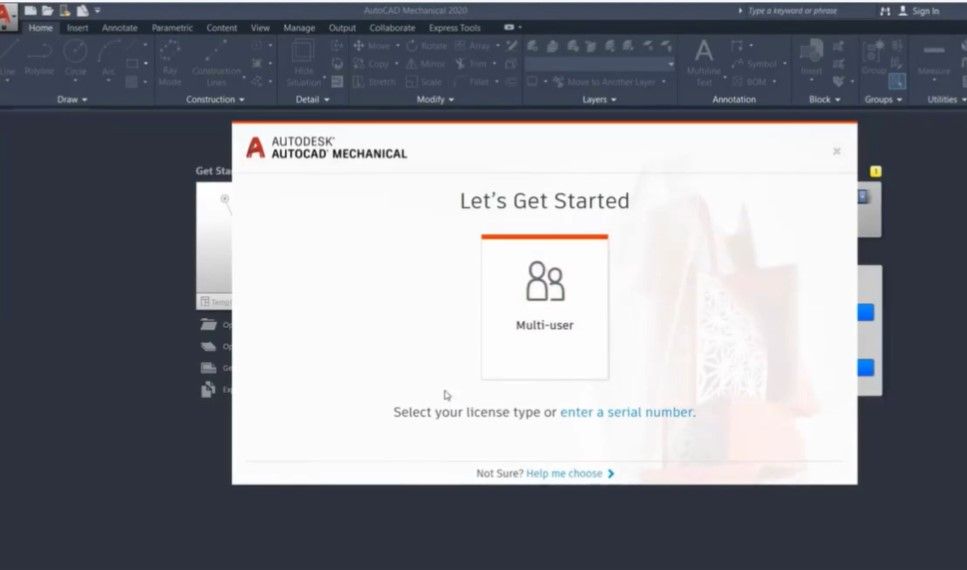
Task: Expand the Layers panel
Action: click(599, 99)
